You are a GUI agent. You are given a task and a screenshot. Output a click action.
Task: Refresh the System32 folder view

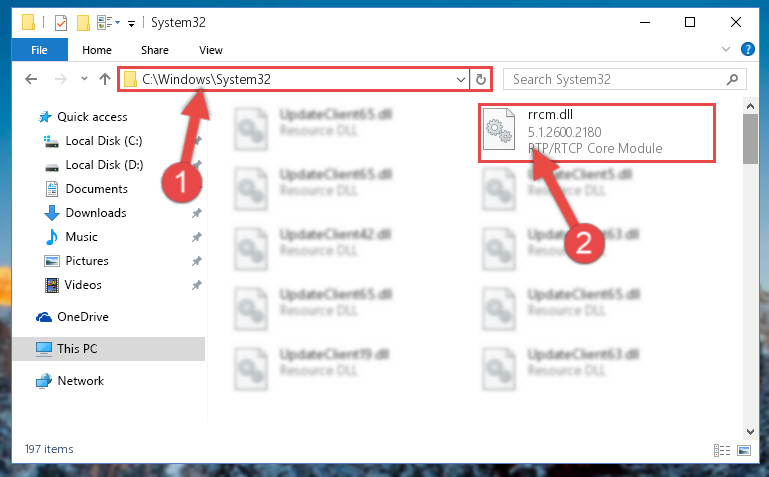pyautogui.click(x=481, y=79)
